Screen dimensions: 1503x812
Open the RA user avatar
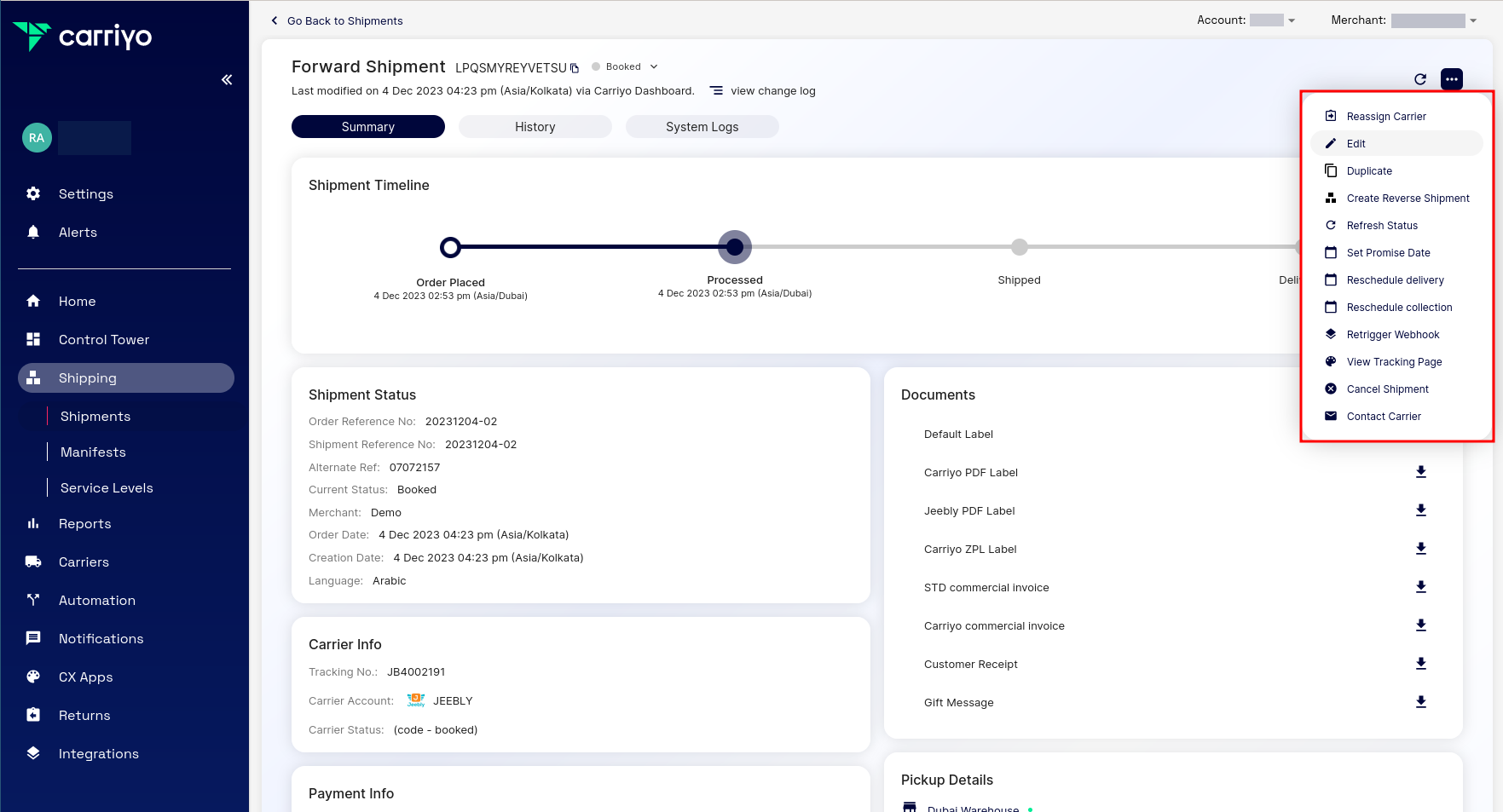37,137
